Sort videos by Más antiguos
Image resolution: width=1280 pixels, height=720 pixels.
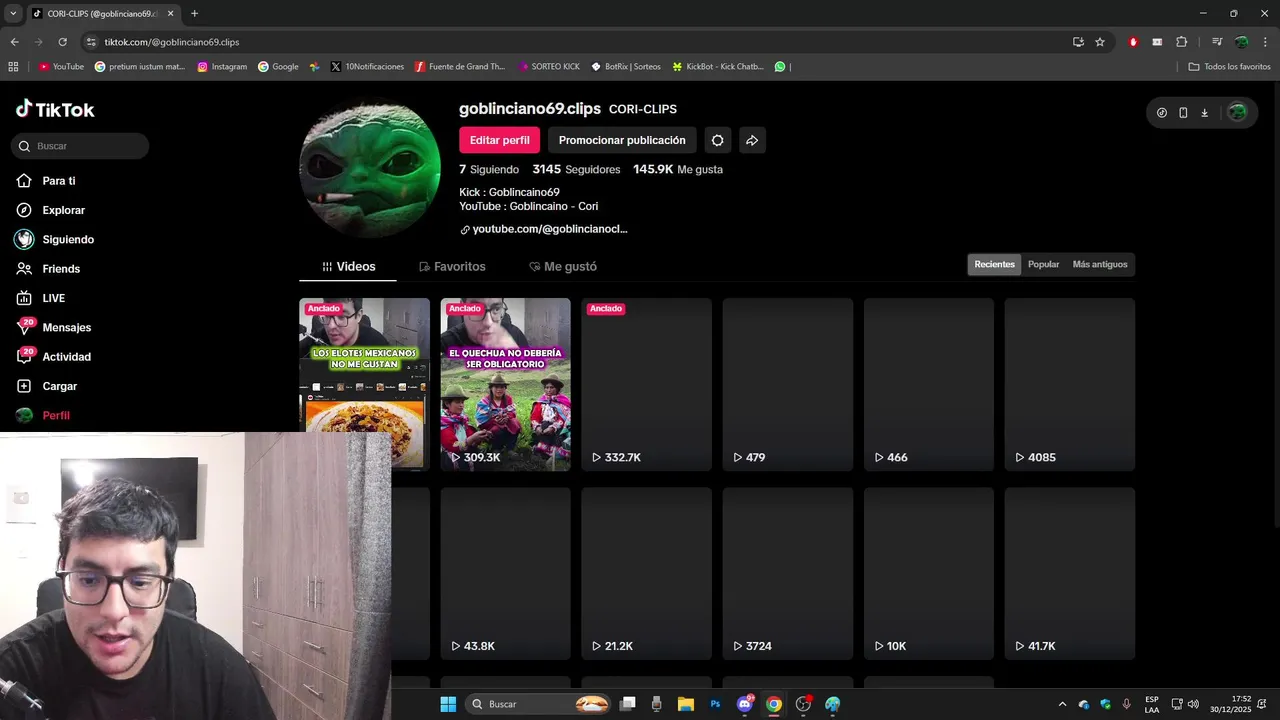click(x=1100, y=264)
